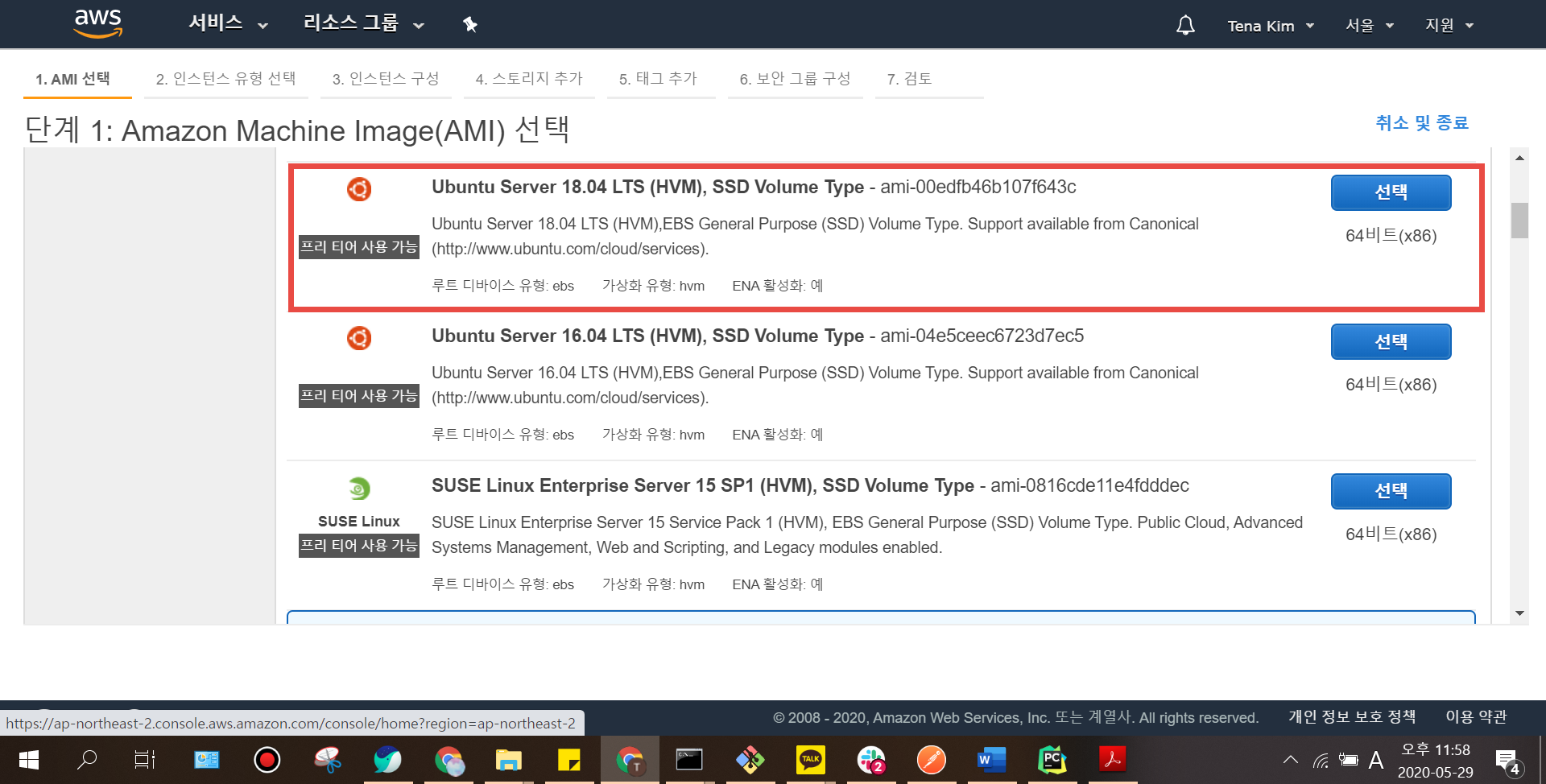Screen dimensions: 1546x784
Task: Click the SUSE Linux chameleon logo
Action: point(359,488)
